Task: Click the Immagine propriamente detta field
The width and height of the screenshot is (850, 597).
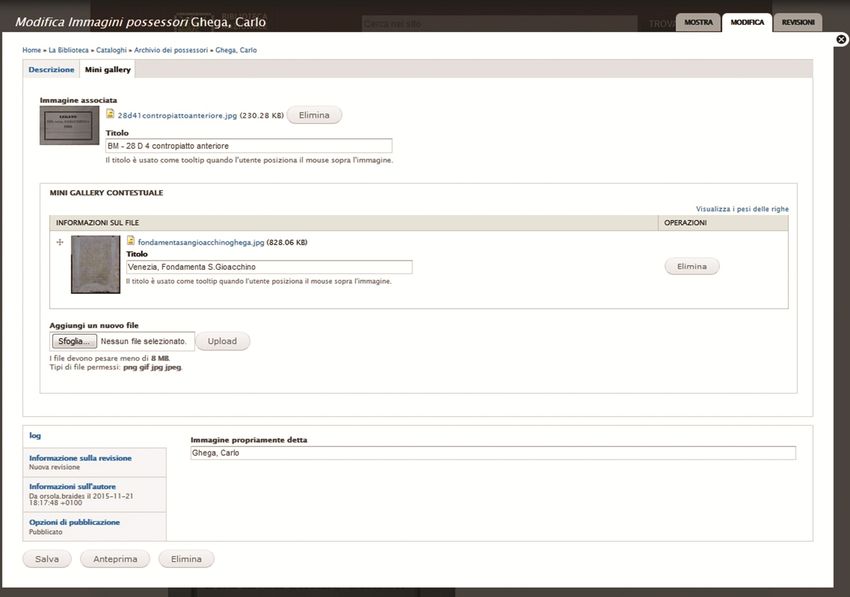Action: pyautogui.click(x=493, y=453)
